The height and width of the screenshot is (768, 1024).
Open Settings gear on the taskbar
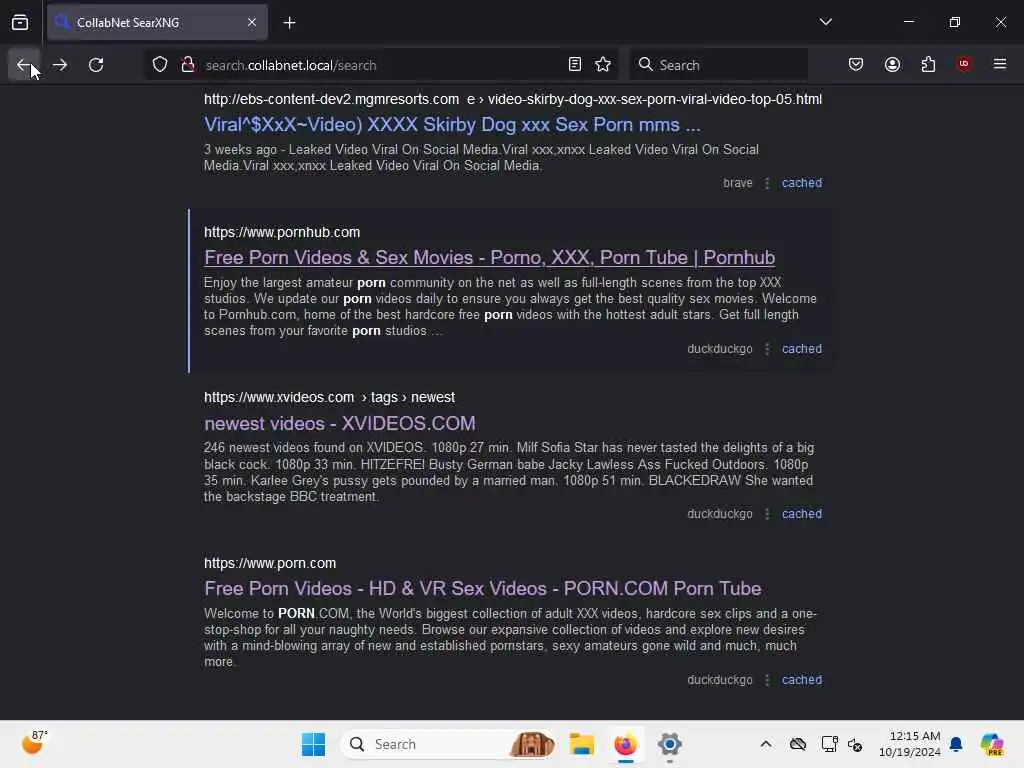[x=669, y=744]
